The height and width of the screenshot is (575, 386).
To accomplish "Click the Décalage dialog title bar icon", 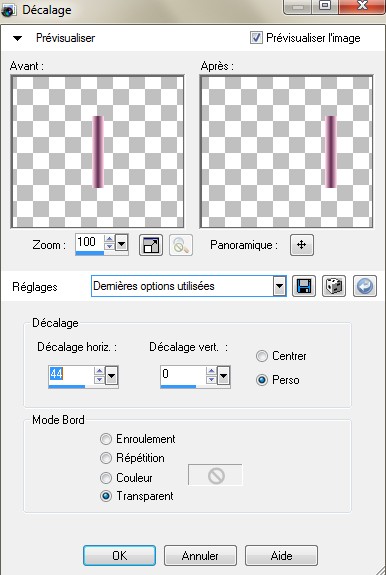I will [9, 10].
